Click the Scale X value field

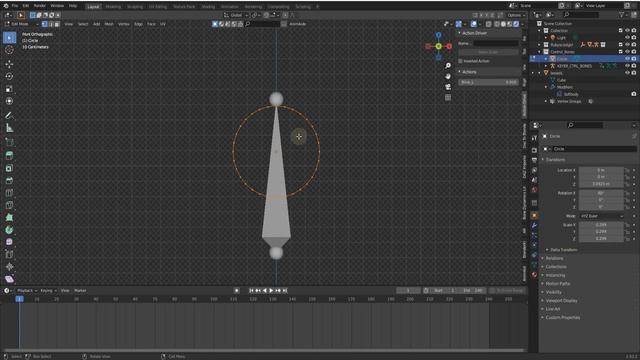point(601,225)
